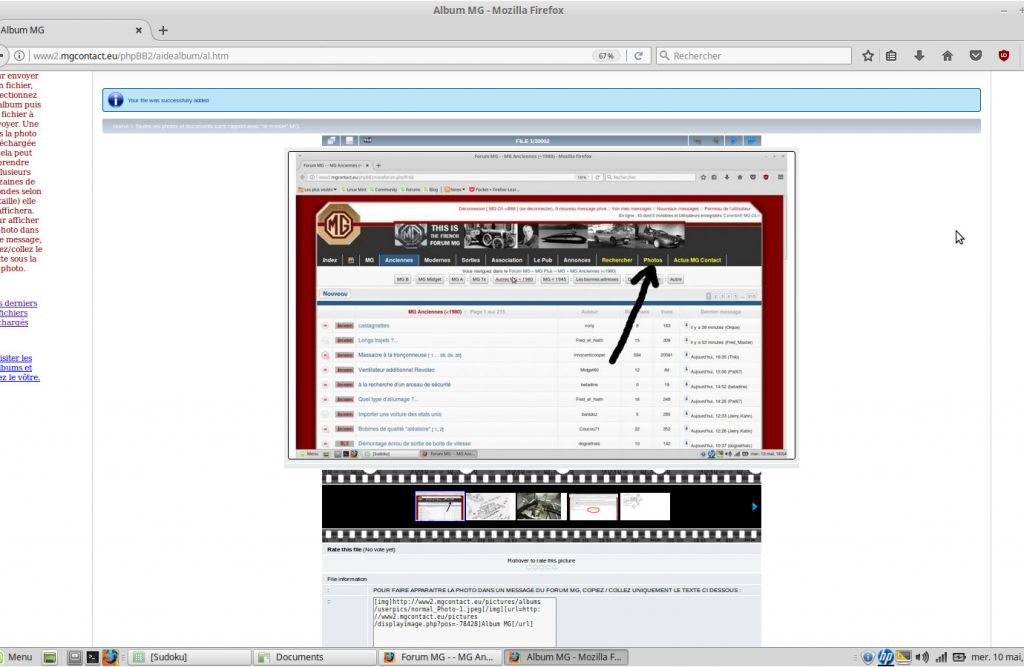Show site information icon in address bar
Screen dimensions: 1024x667
tap(20, 56)
